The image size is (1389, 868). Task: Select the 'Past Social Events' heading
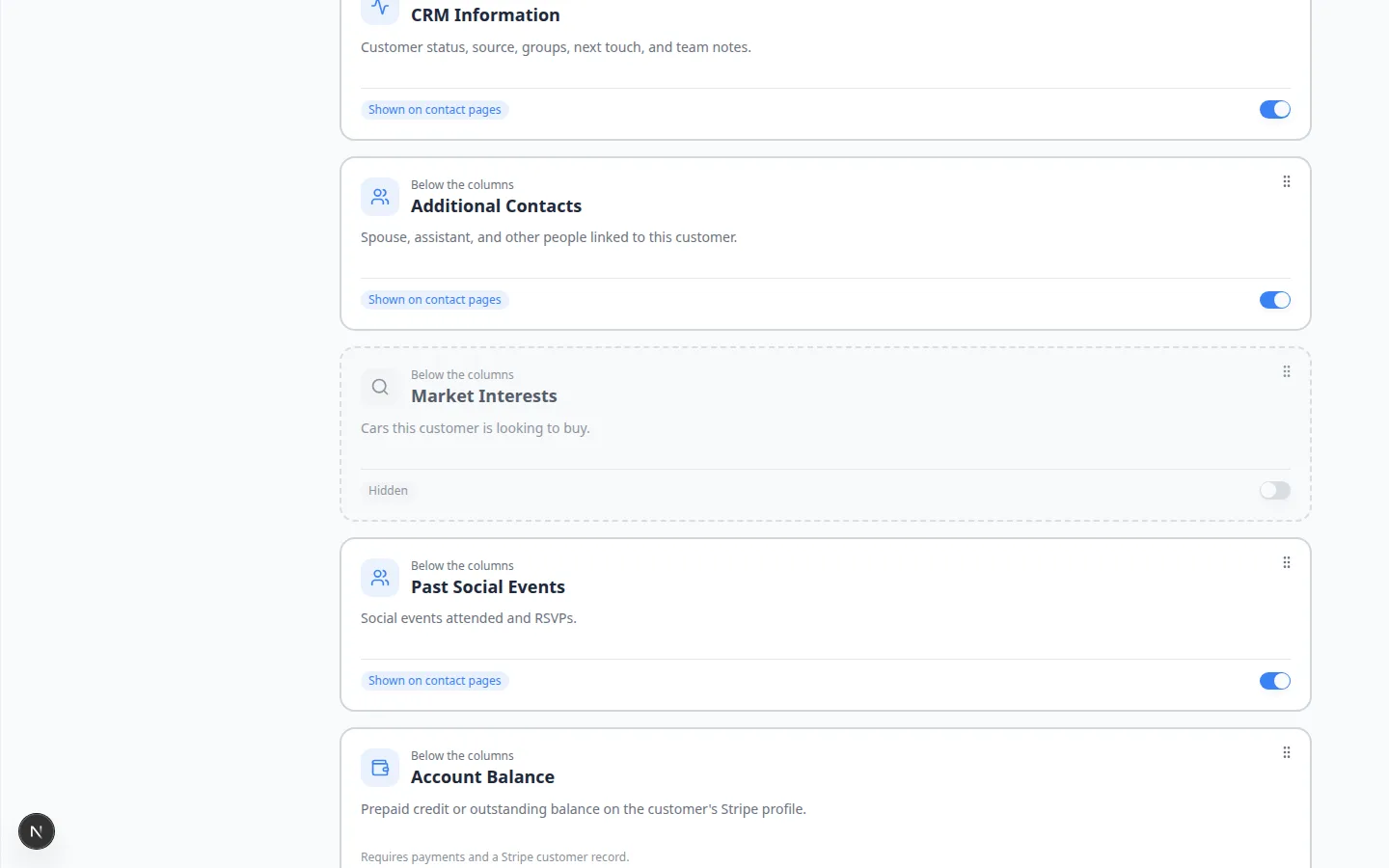(x=488, y=586)
